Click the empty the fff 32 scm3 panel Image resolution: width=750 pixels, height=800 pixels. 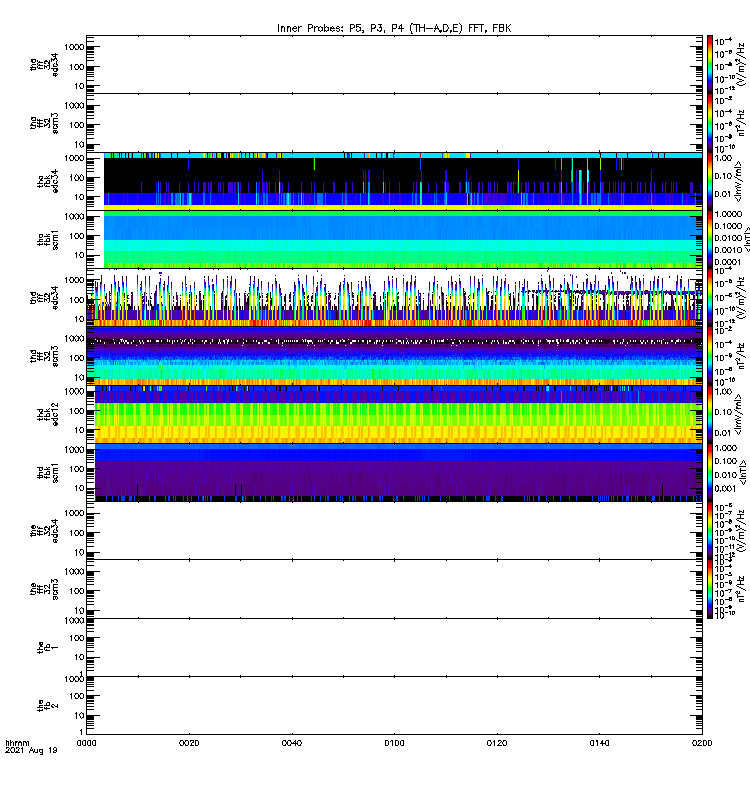click(x=394, y=589)
